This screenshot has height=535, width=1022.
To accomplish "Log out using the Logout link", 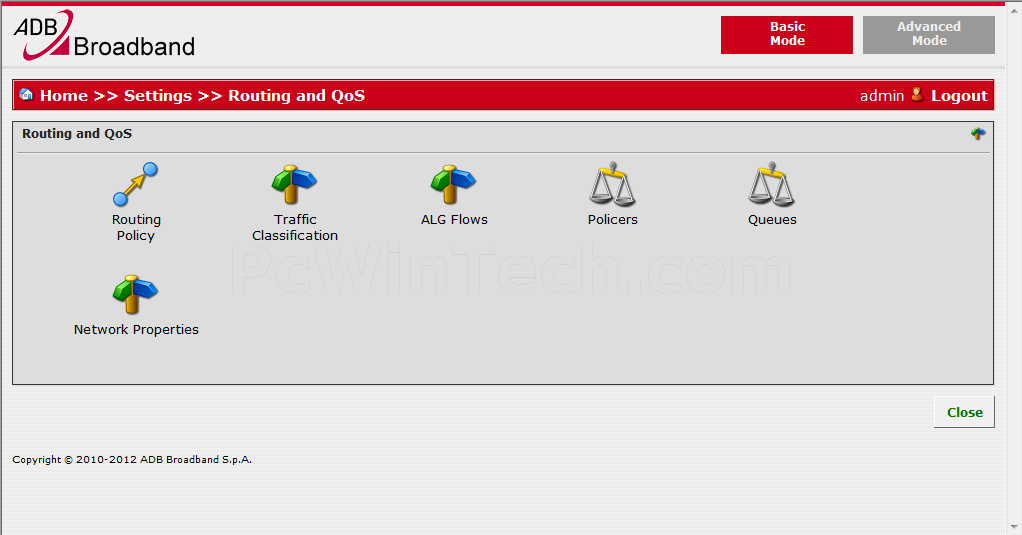I will [959, 96].
